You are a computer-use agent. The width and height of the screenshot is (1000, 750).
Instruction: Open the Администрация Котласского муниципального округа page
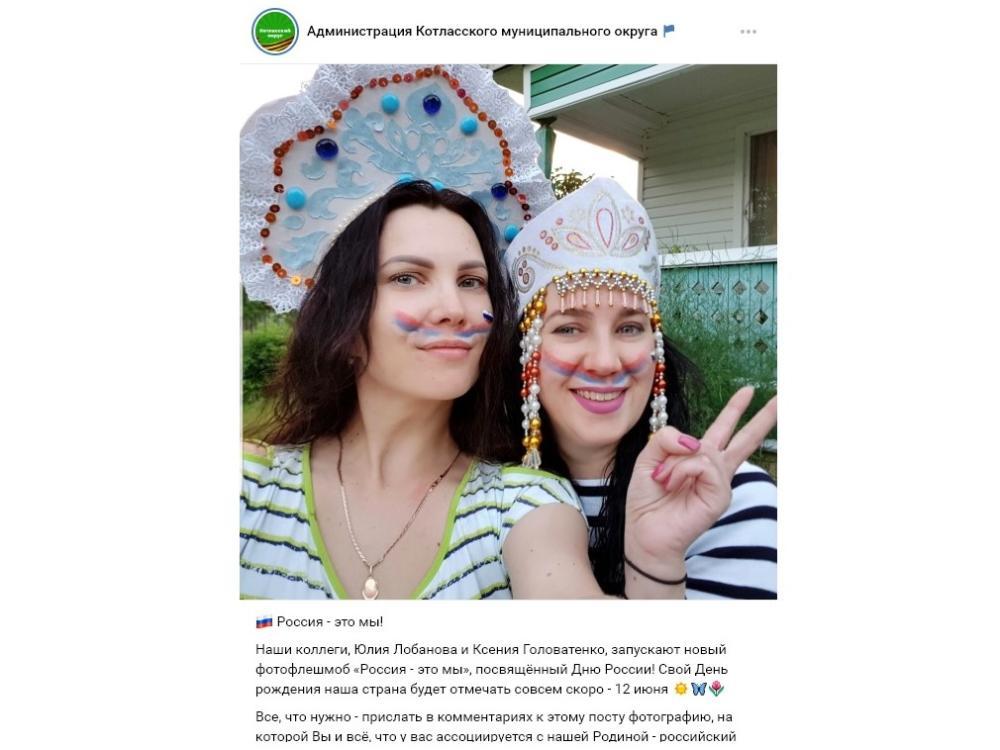[482, 31]
